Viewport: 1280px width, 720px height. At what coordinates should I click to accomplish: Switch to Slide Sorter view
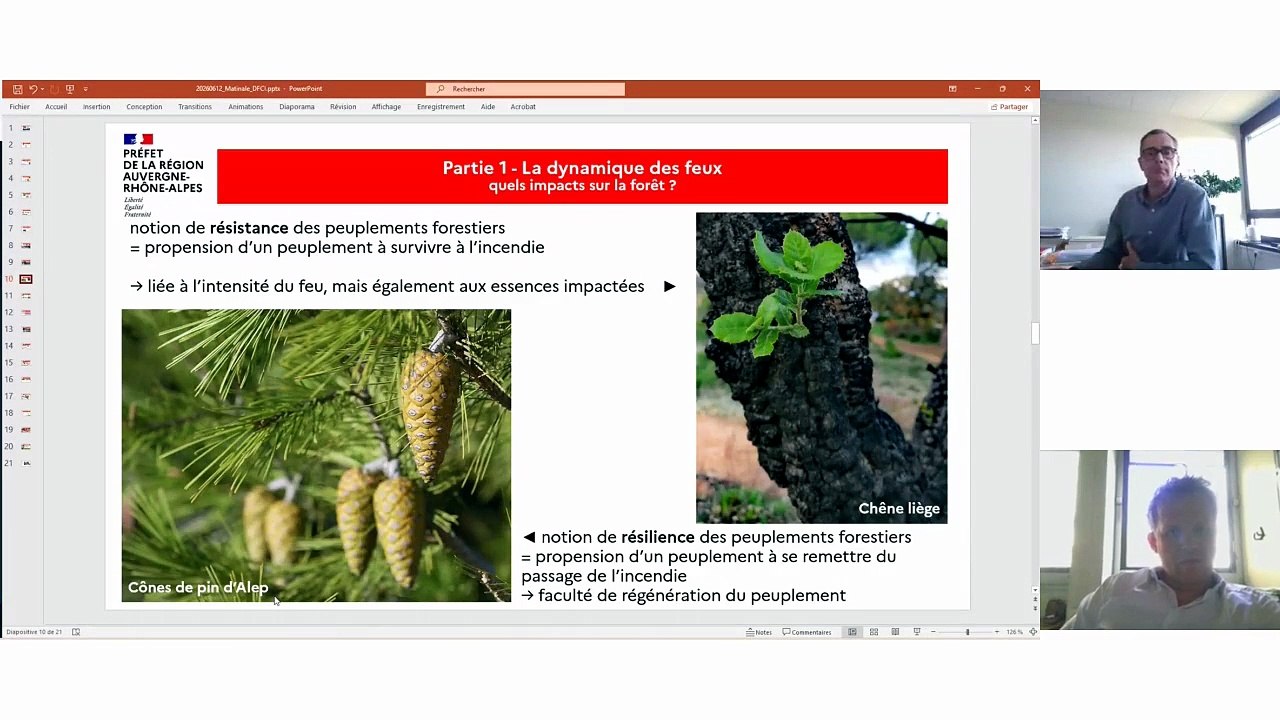click(874, 632)
